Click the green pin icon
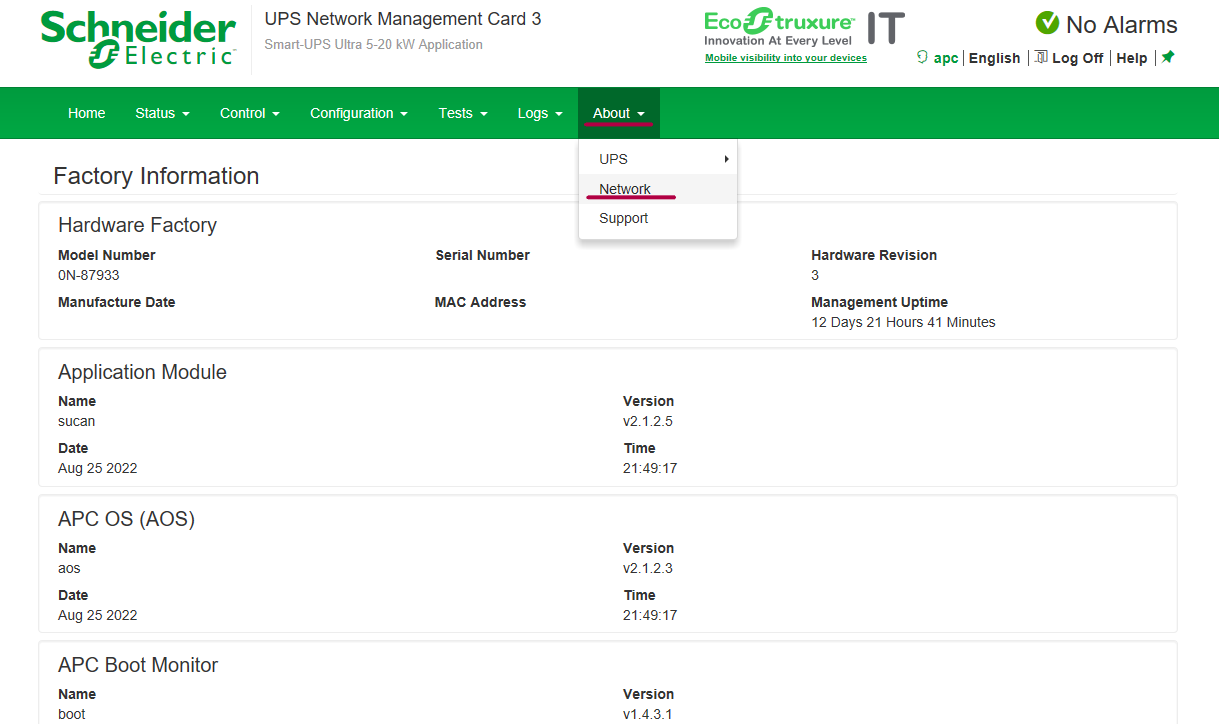This screenshot has height=724, width=1219. point(1168,57)
